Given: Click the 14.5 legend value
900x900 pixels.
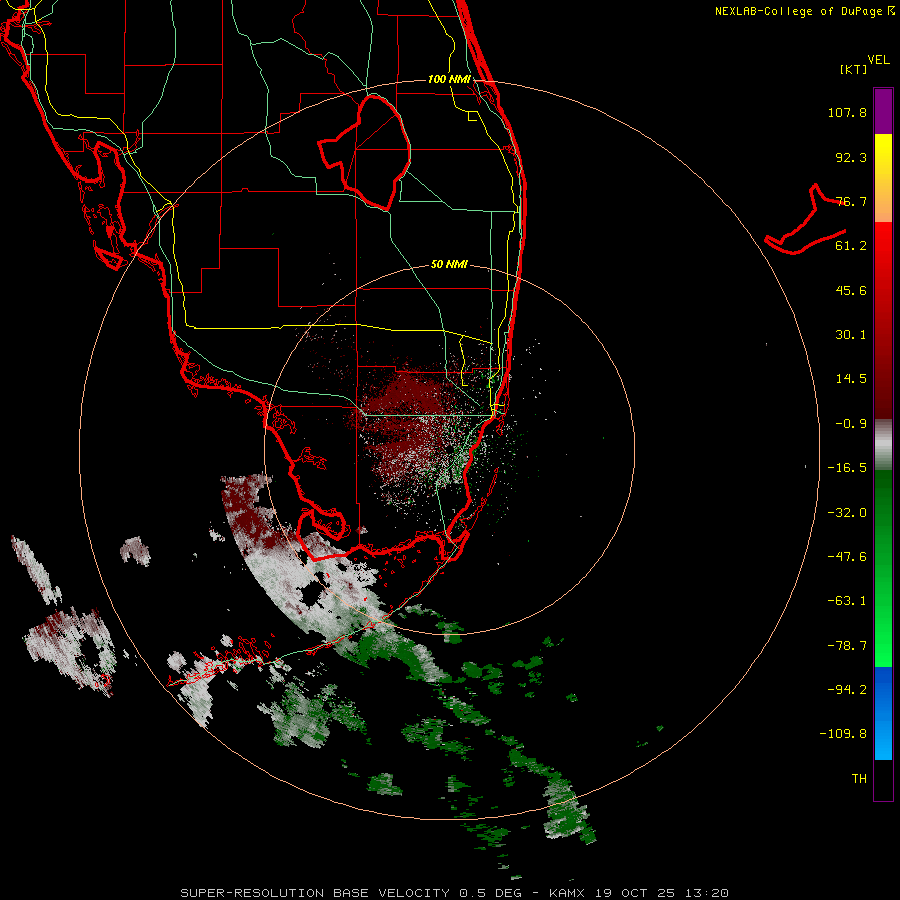Looking at the screenshot, I should (x=851, y=379).
